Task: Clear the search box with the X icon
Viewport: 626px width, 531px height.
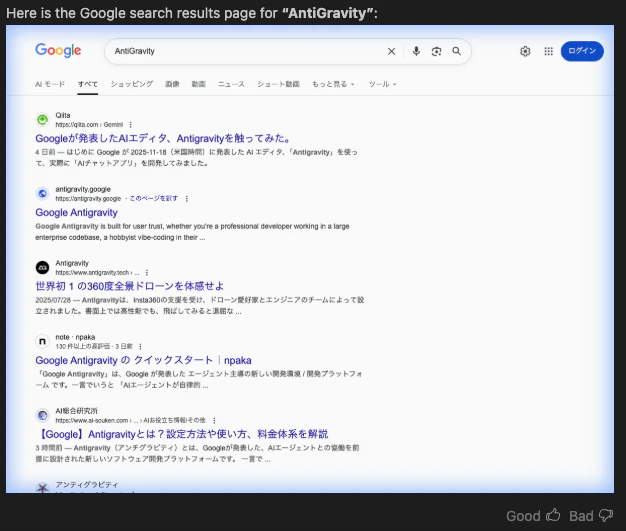Action: click(391, 51)
